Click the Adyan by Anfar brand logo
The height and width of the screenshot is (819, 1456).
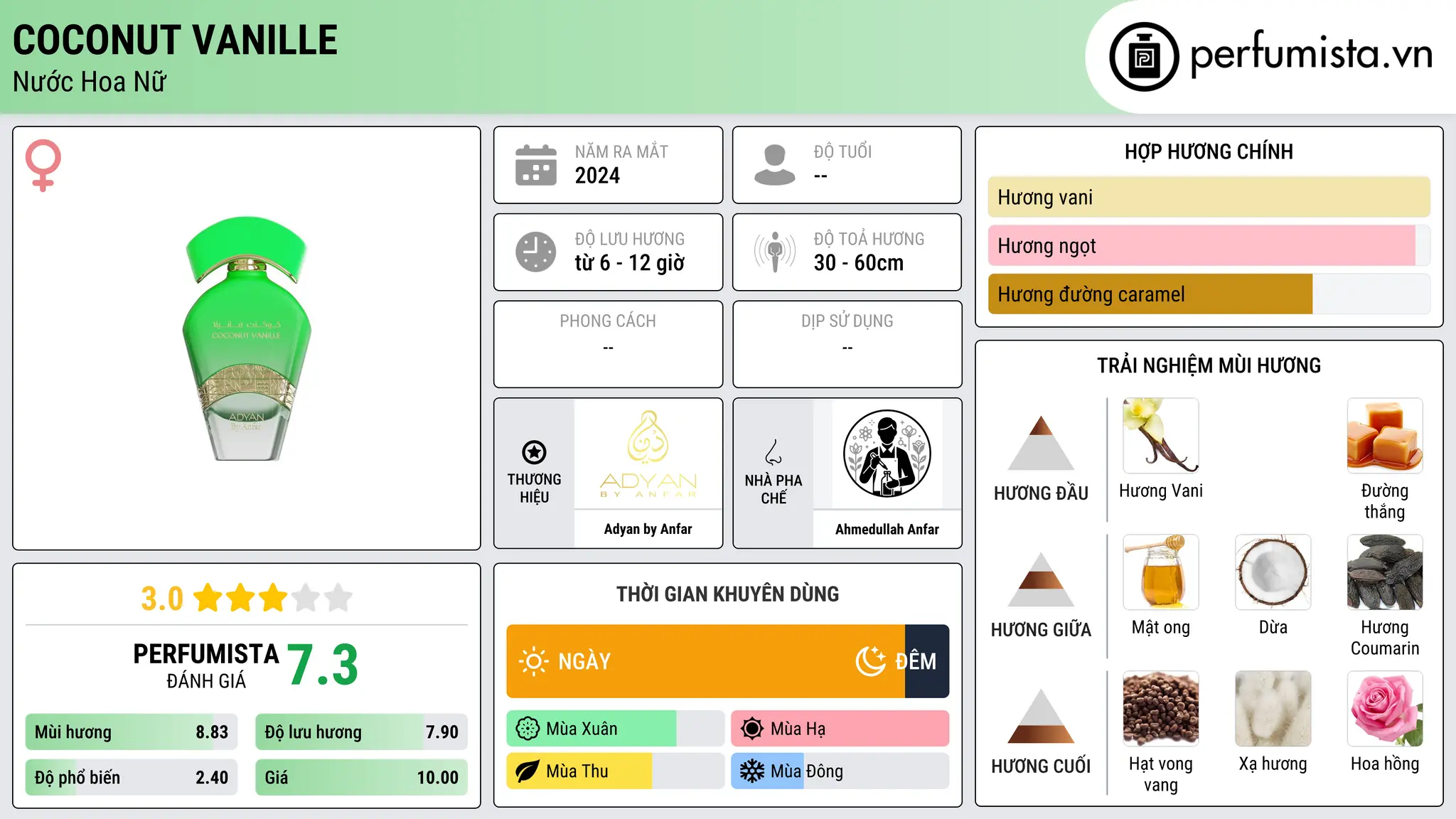click(648, 454)
